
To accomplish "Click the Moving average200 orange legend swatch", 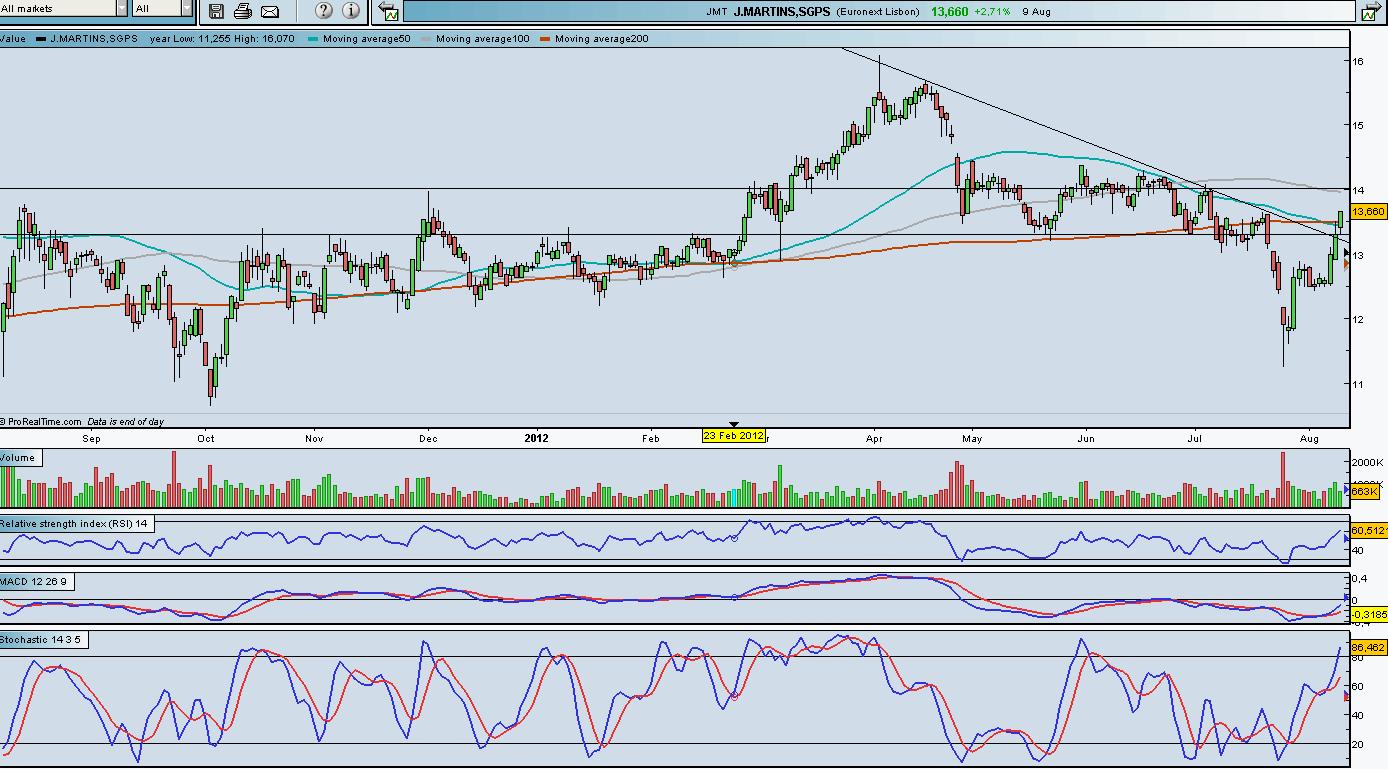I will [545, 39].
